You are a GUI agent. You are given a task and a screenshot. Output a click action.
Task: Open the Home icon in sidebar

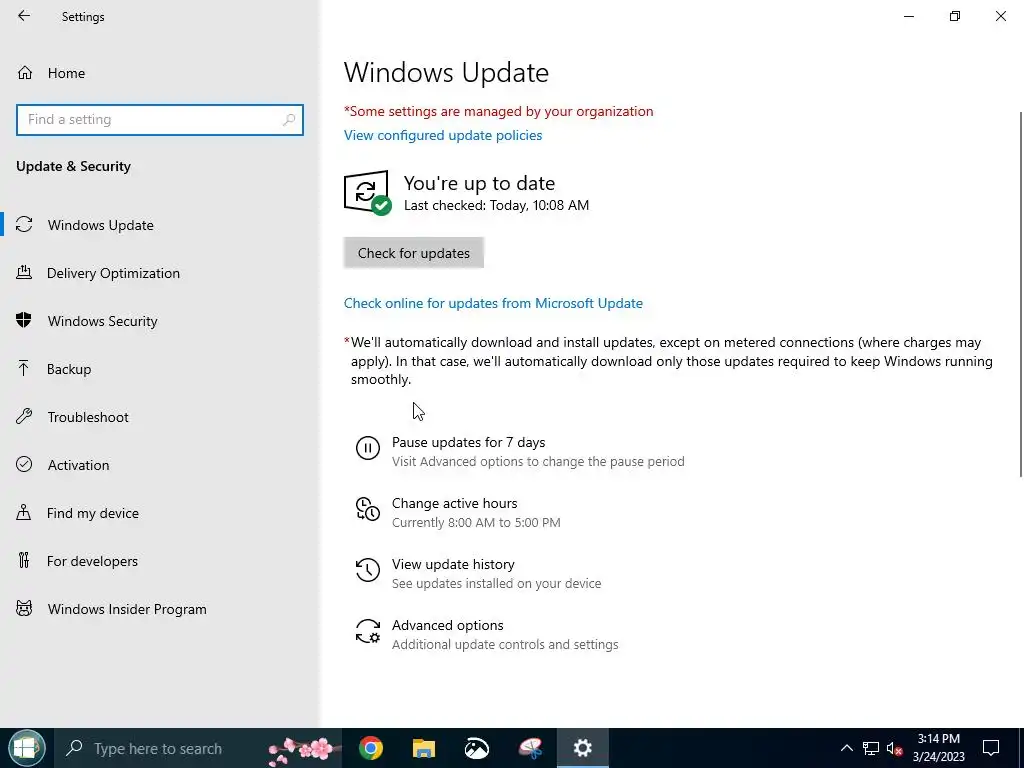(25, 72)
